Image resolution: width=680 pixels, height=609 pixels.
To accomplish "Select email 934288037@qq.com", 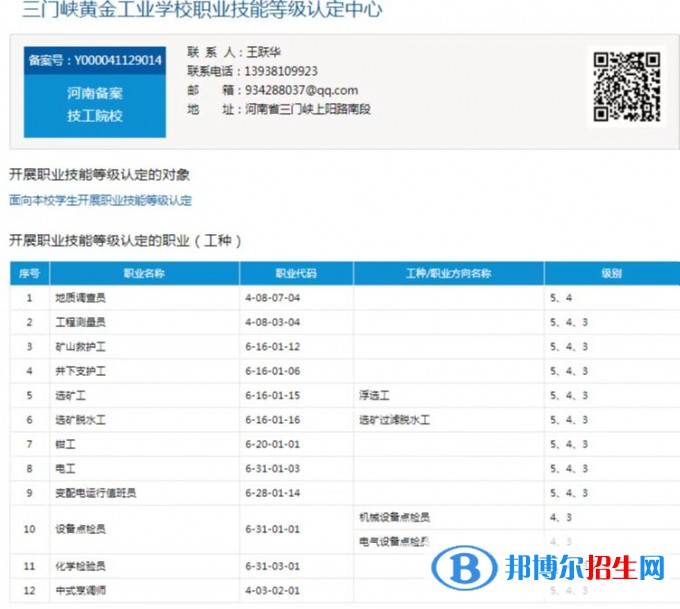I will pos(301,90).
